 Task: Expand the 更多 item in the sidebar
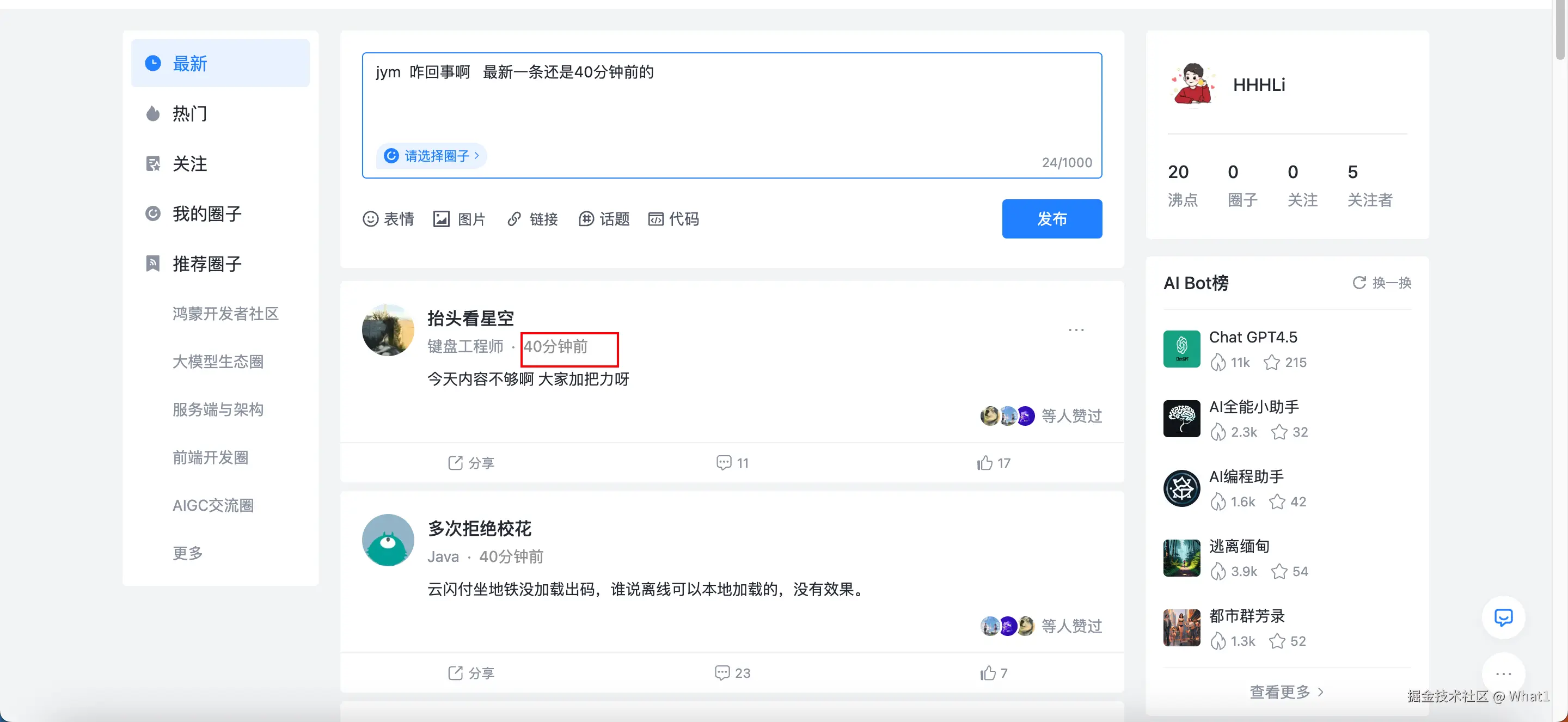187,553
